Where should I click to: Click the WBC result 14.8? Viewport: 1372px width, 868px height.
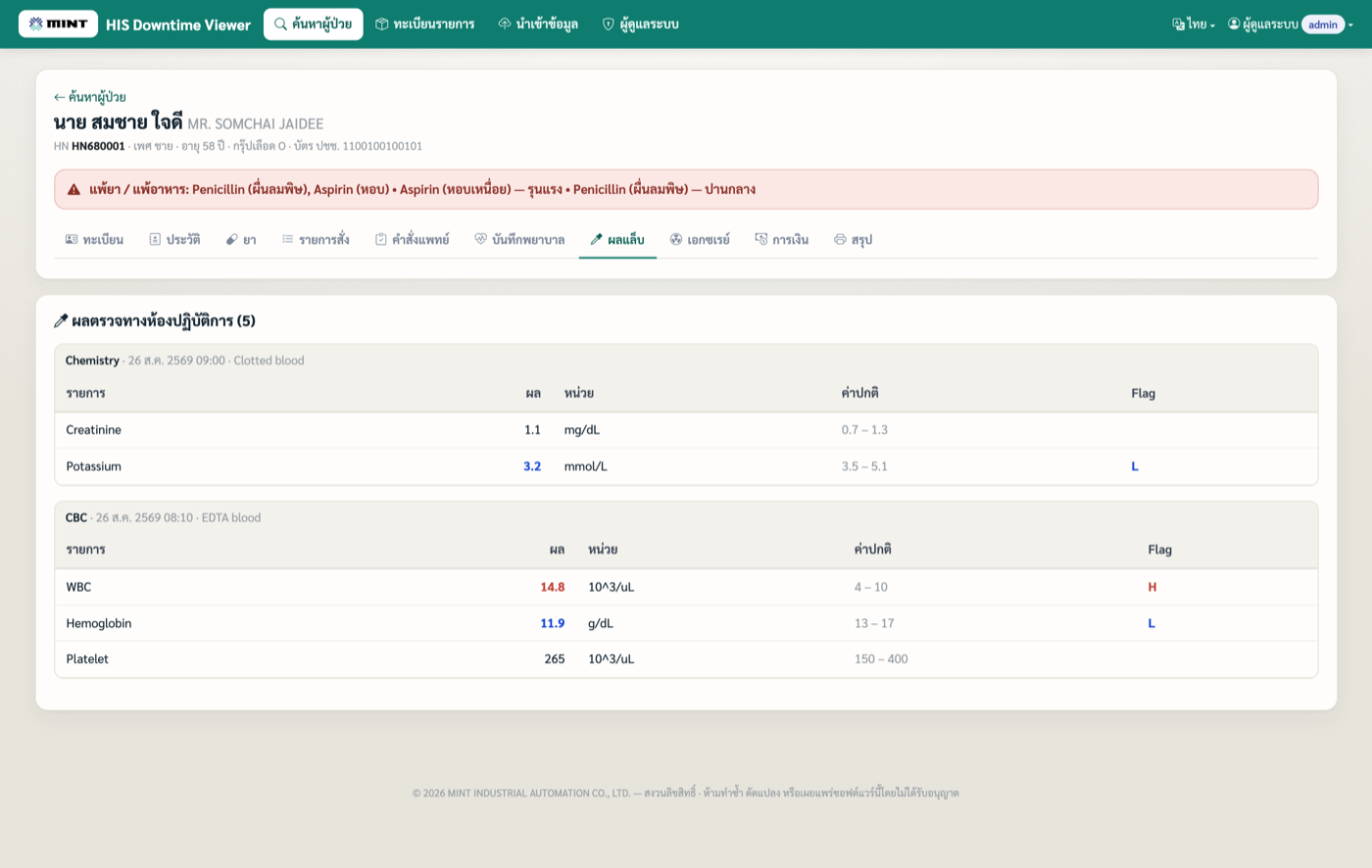[x=553, y=587]
